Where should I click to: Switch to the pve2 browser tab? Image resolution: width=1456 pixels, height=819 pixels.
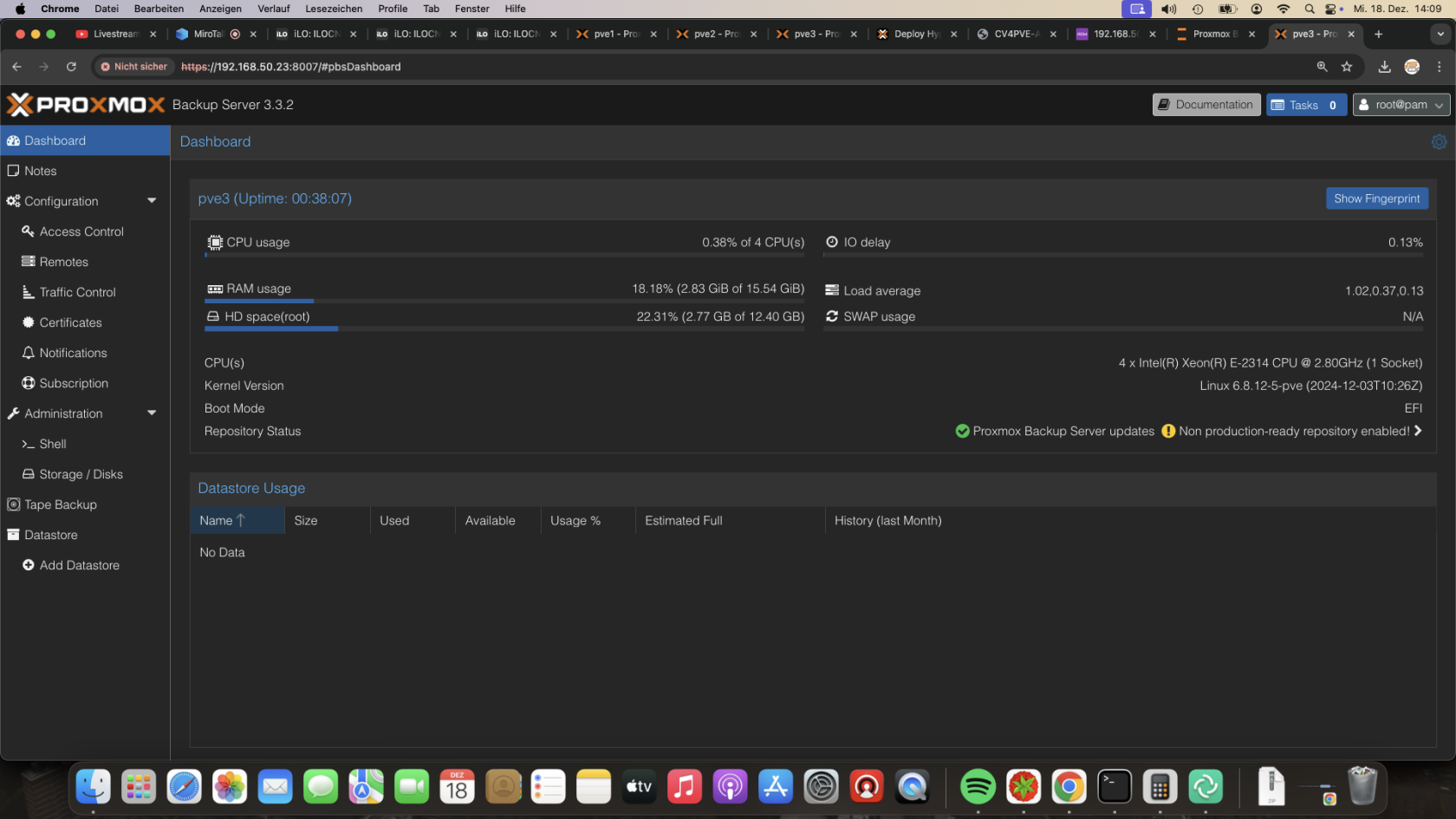tap(717, 34)
